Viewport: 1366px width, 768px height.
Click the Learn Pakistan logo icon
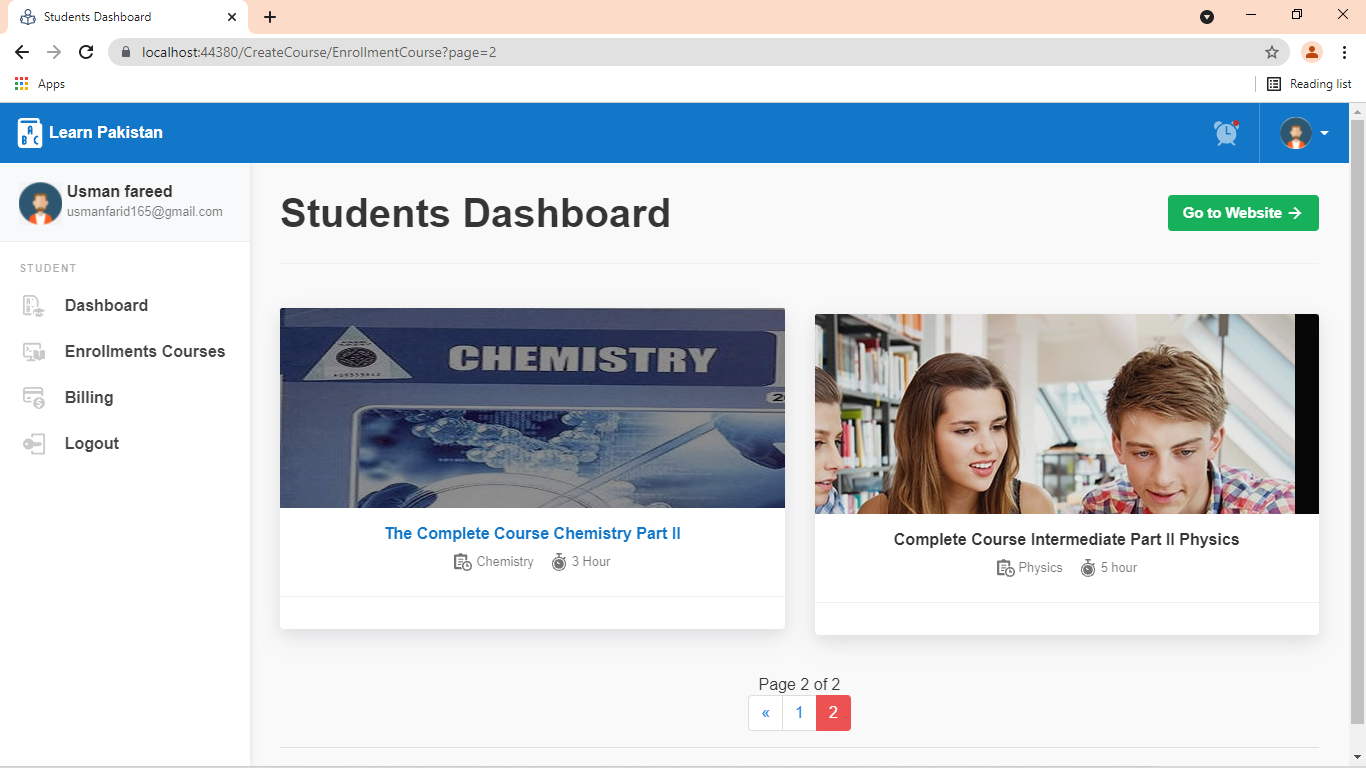pos(30,133)
